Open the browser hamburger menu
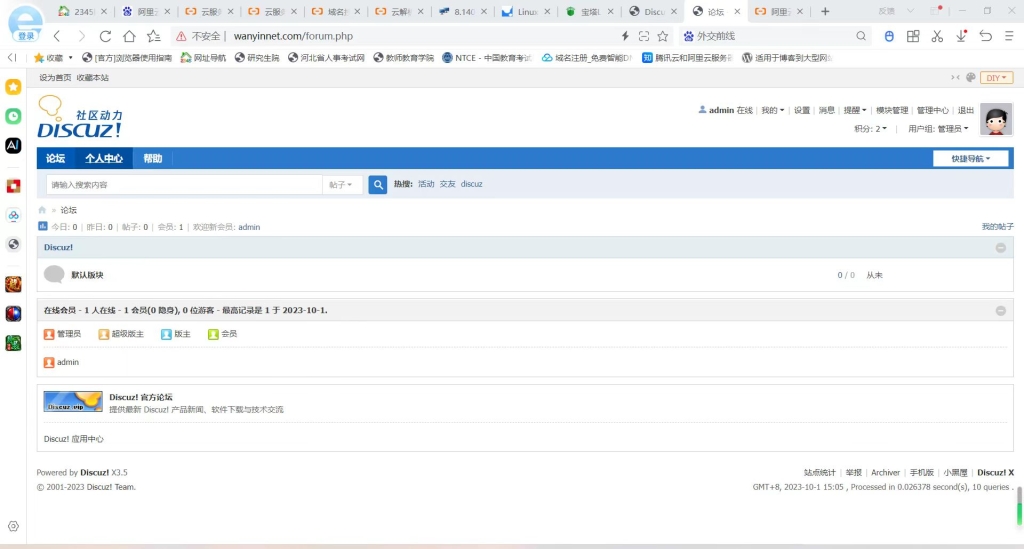Image resolution: width=1024 pixels, height=549 pixels. [x=1009, y=36]
